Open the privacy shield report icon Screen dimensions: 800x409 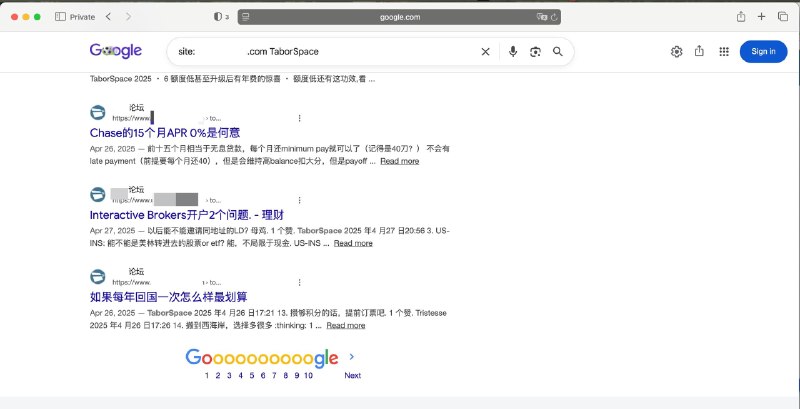pyautogui.click(x=218, y=17)
